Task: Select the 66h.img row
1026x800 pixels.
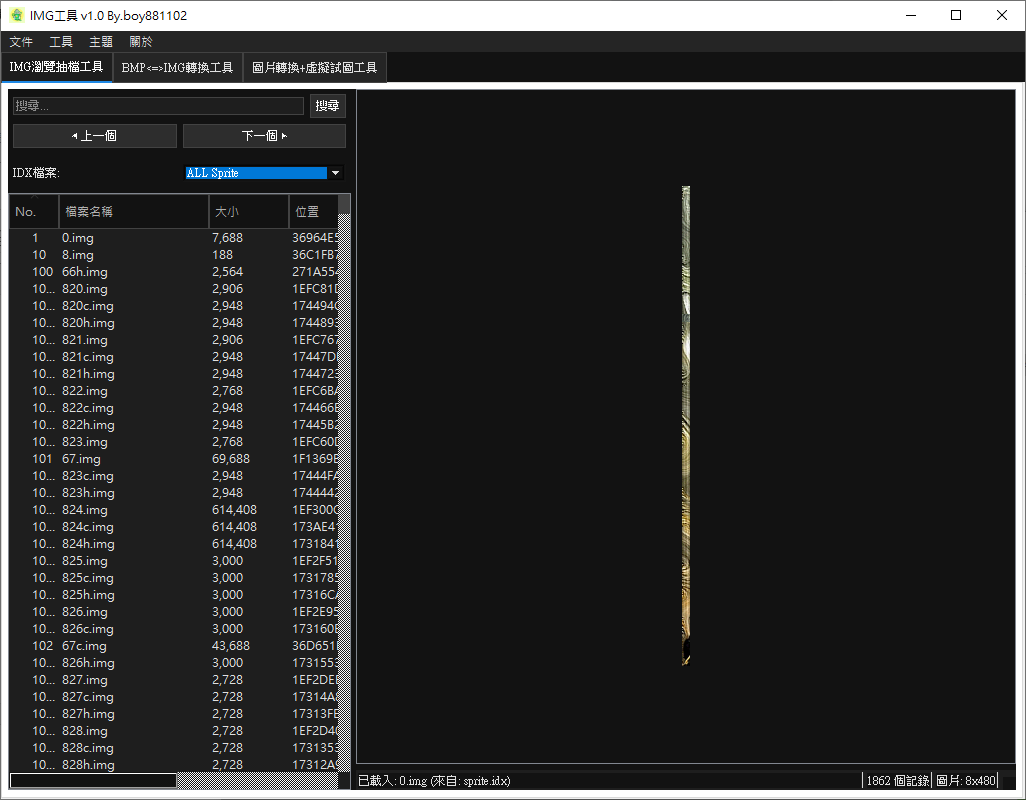Action: coord(175,271)
